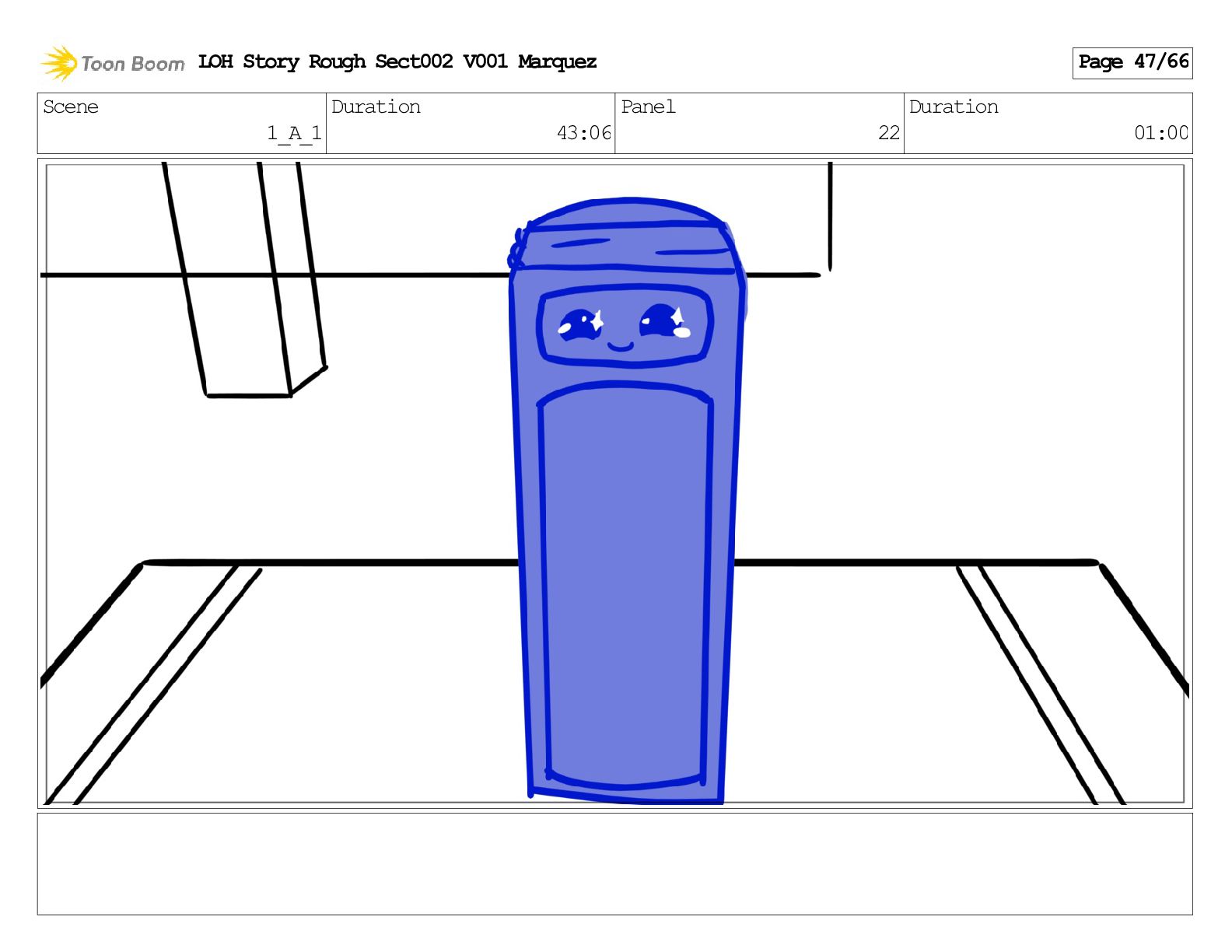Click the Toon Boom logo

point(112,63)
